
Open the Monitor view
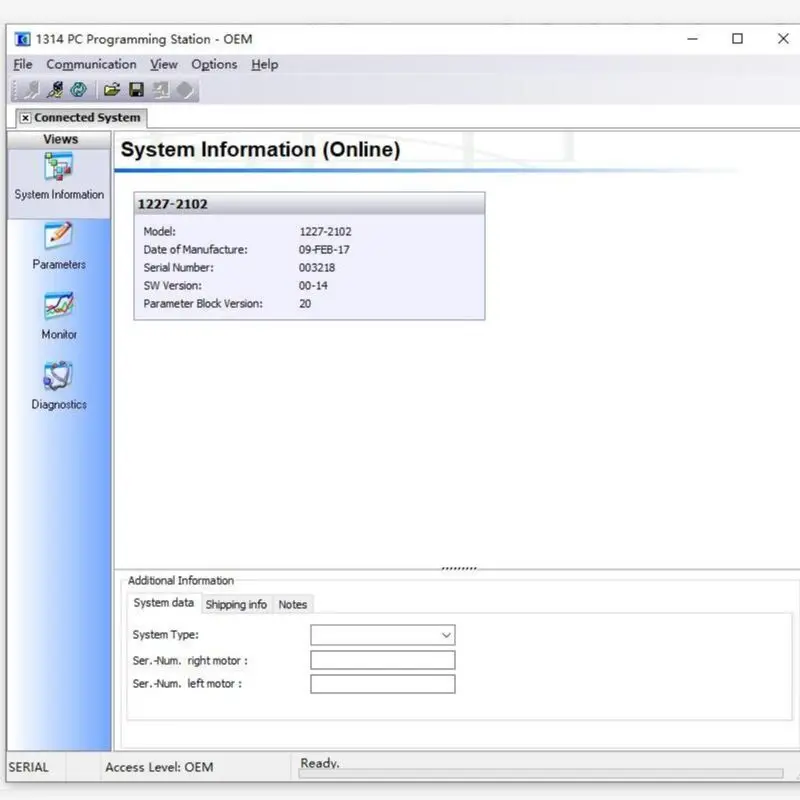tap(59, 316)
